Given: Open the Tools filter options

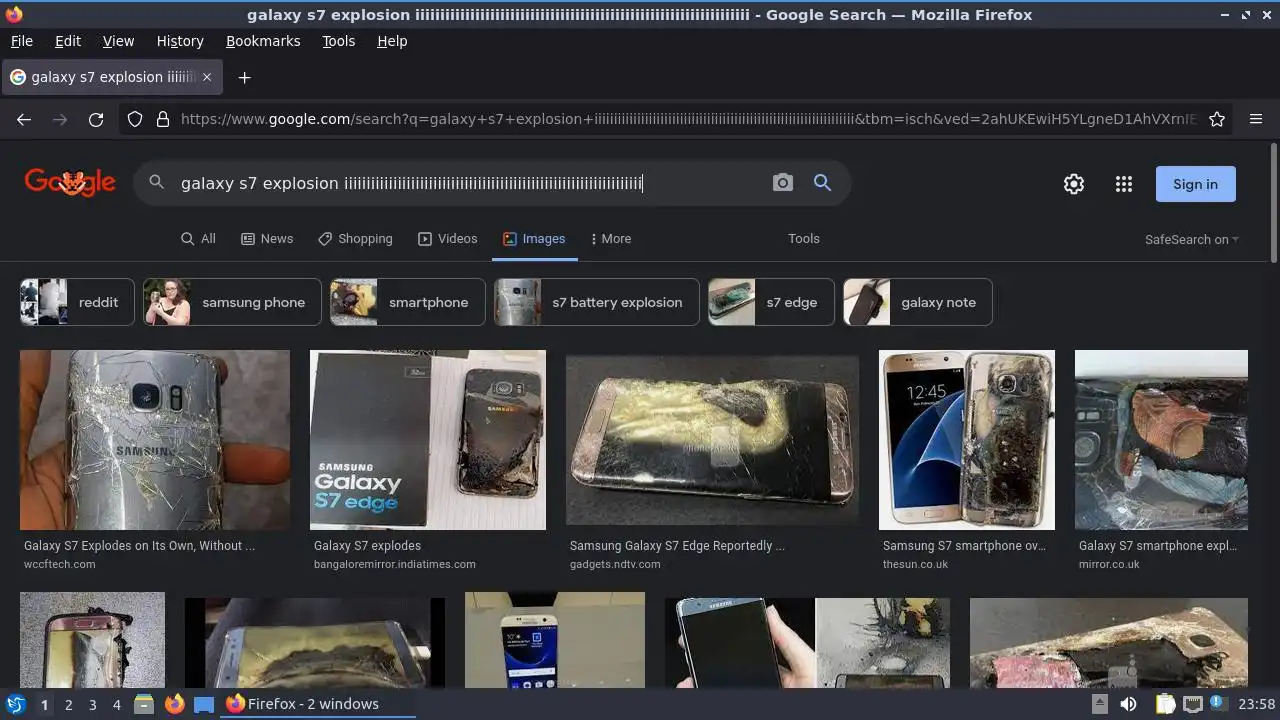Looking at the screenshot, I should tap(803, 239).
